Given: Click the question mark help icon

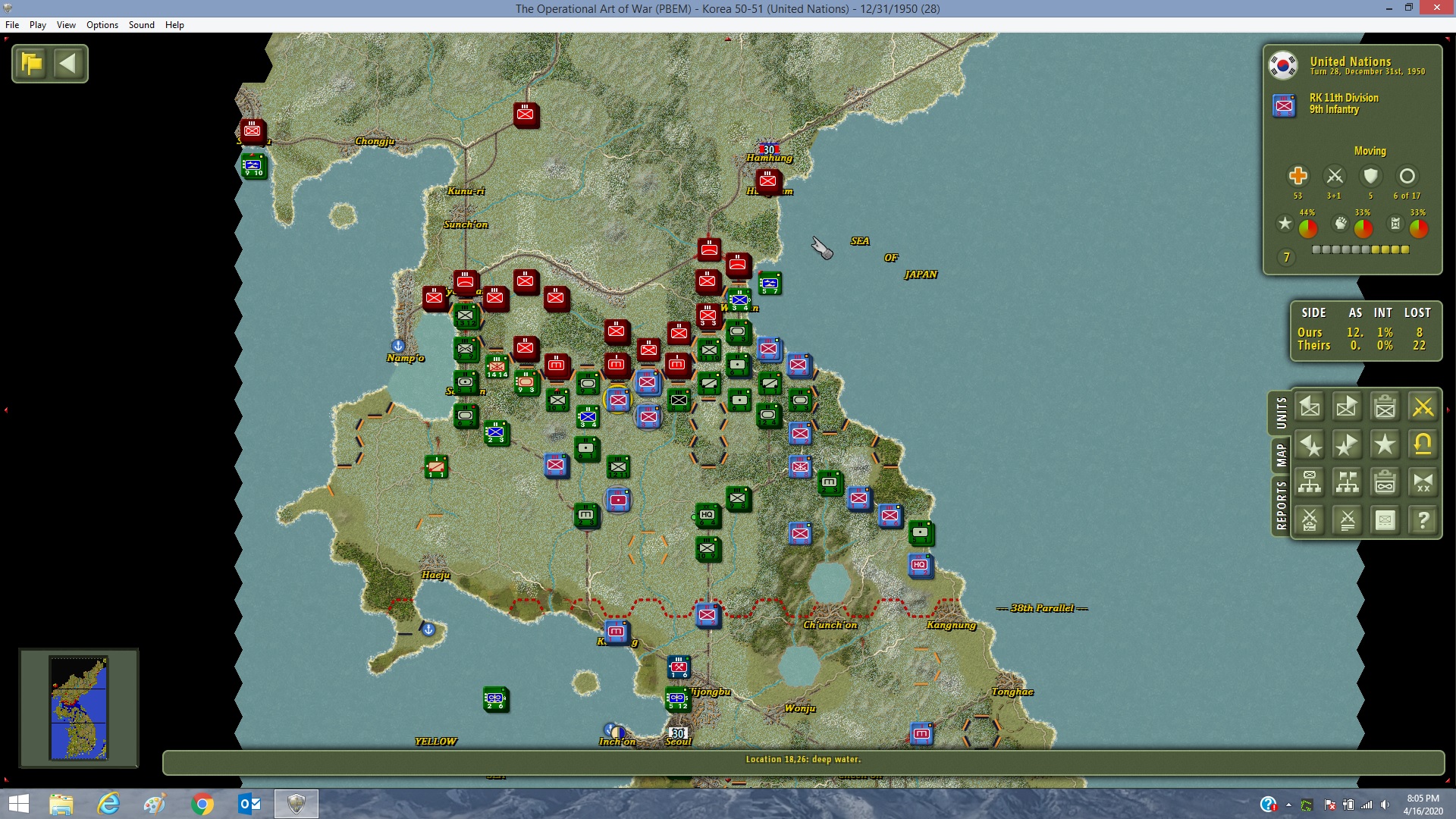Looking at the screenshot, I should point(1423,520).
